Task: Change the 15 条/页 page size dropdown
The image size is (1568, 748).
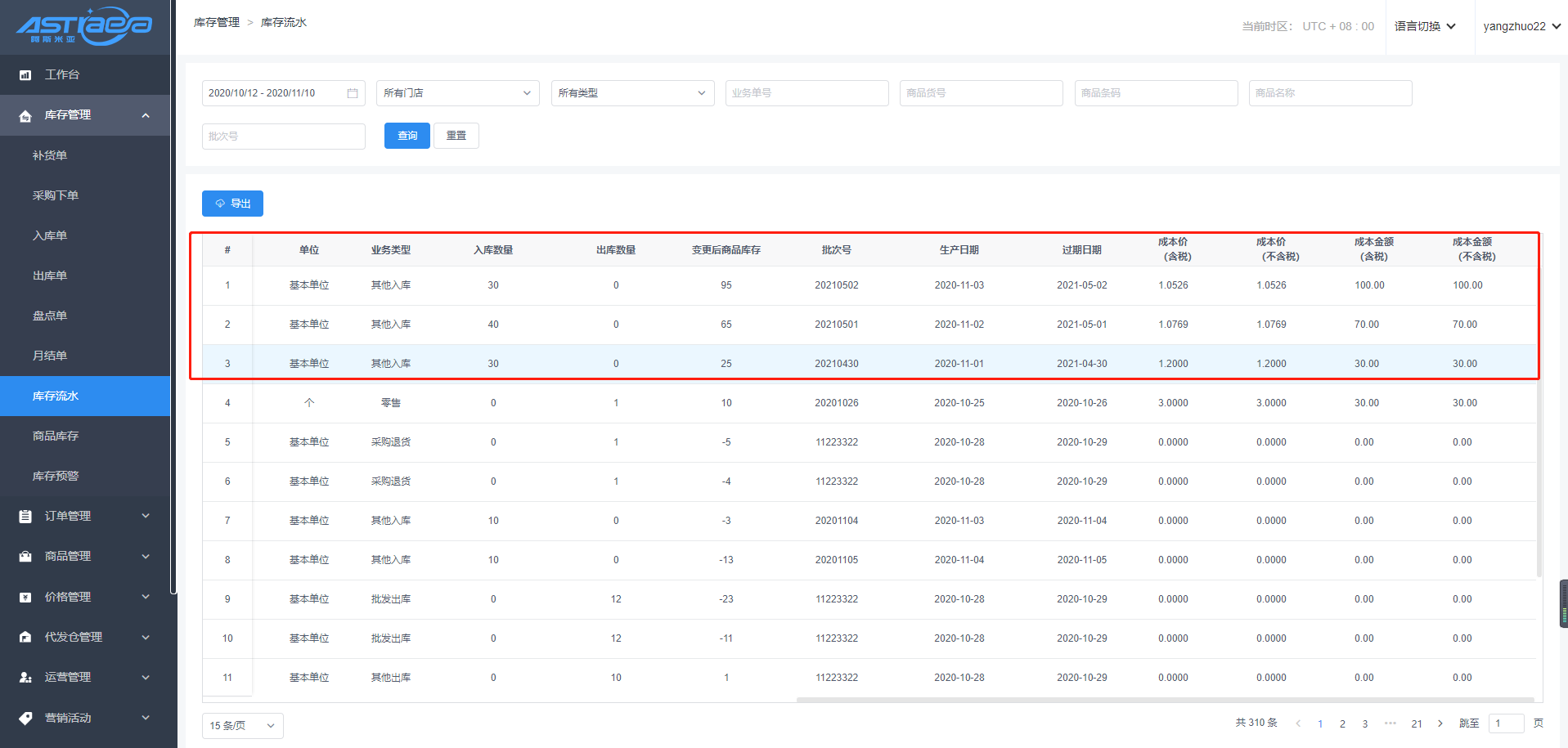Action: click(242, 726)
